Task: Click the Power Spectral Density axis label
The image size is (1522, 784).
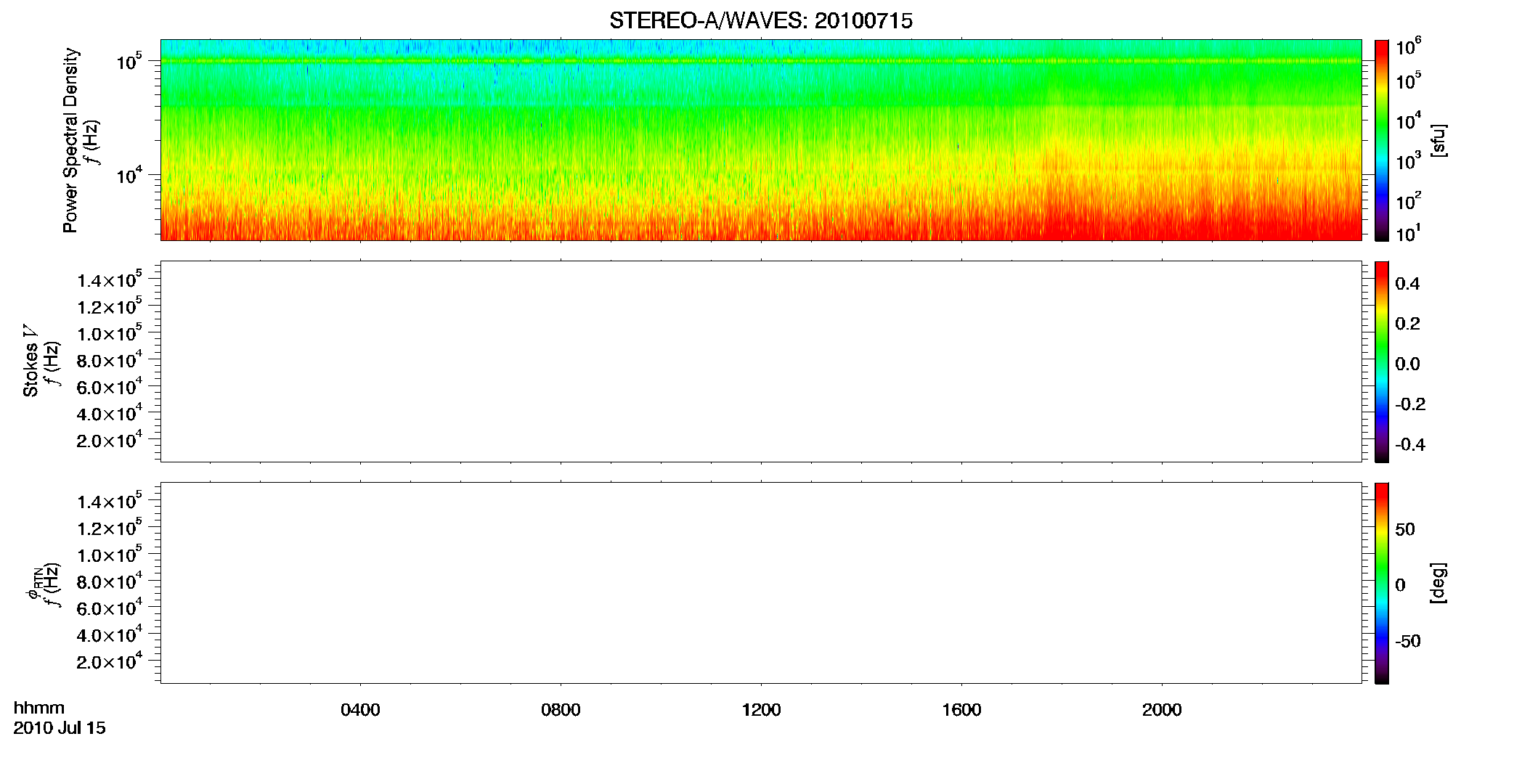Action: (70, 140)
